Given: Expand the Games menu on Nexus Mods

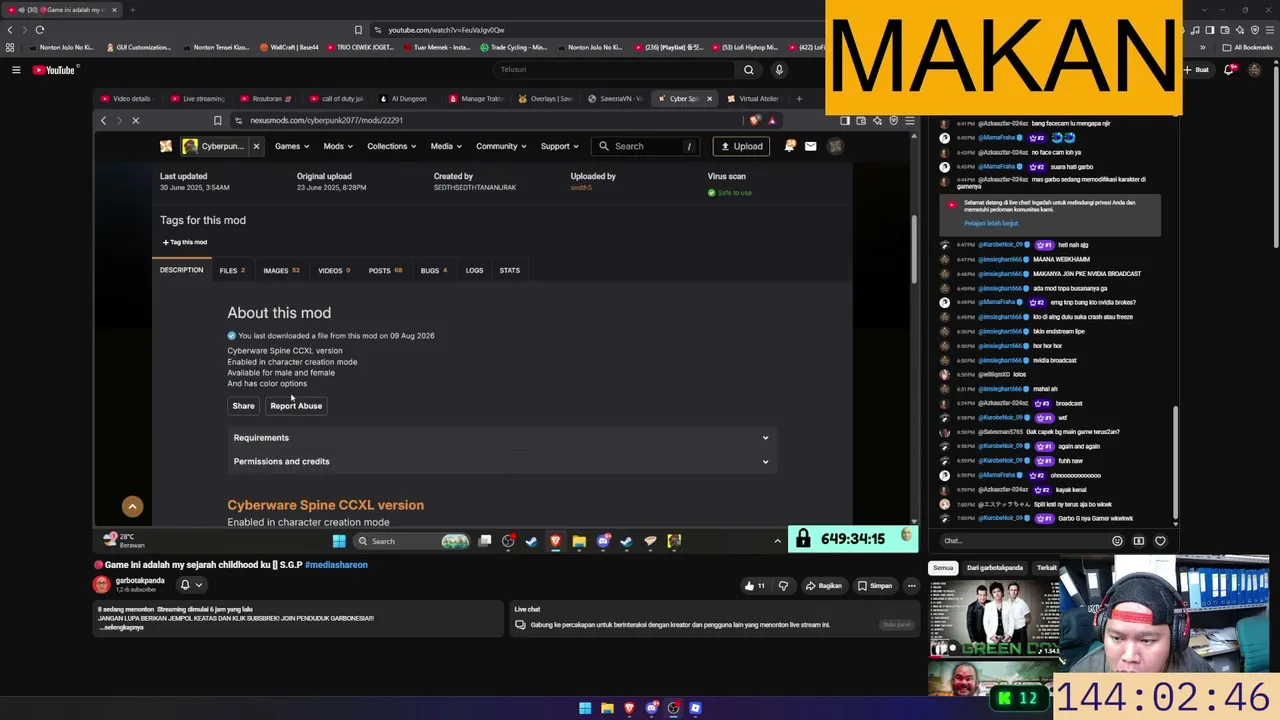Looking at the screenshot, I should click(x=292, y=146).
